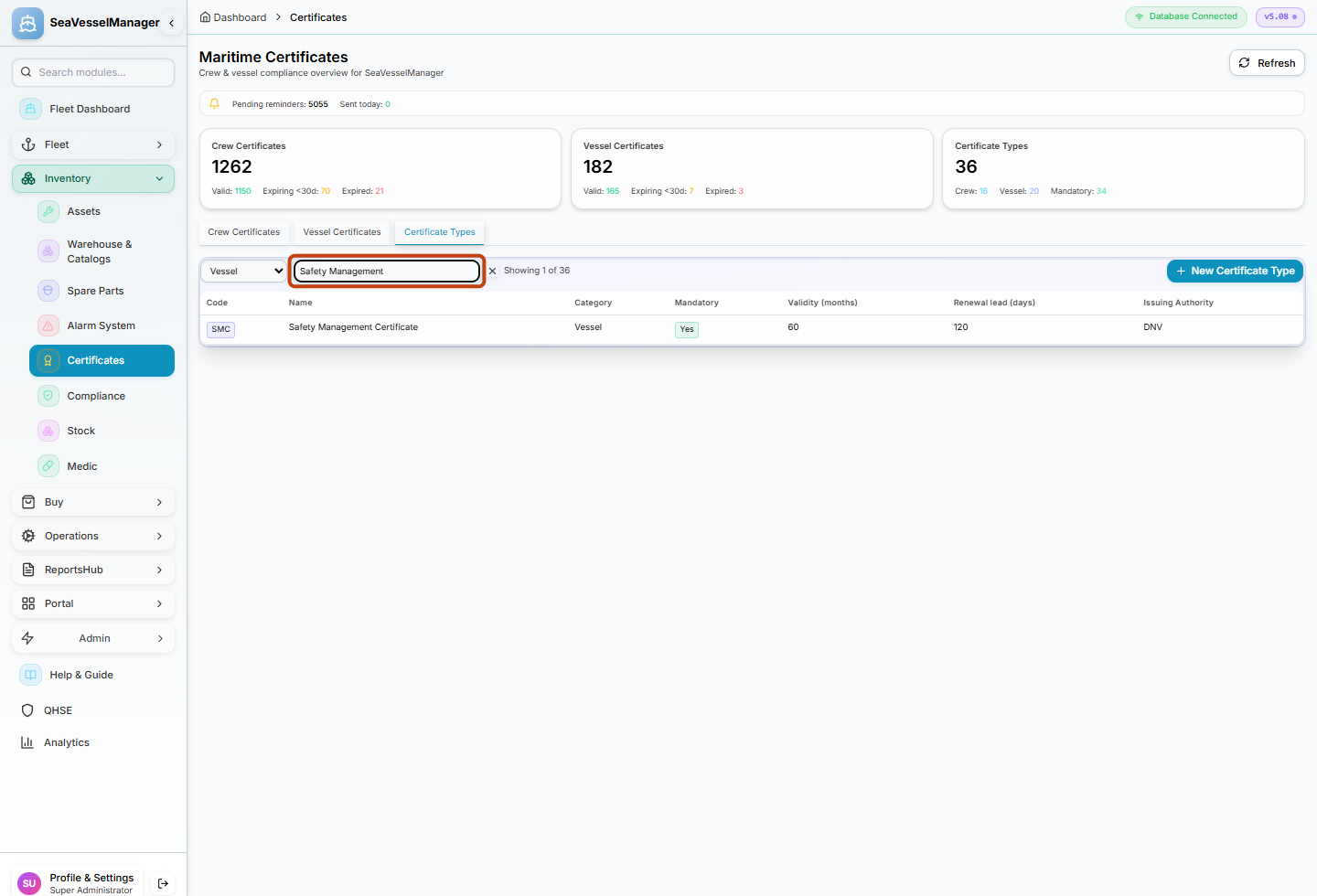Click the Name column header
The image size is (1317, 896).
click(x=301, y=303)
